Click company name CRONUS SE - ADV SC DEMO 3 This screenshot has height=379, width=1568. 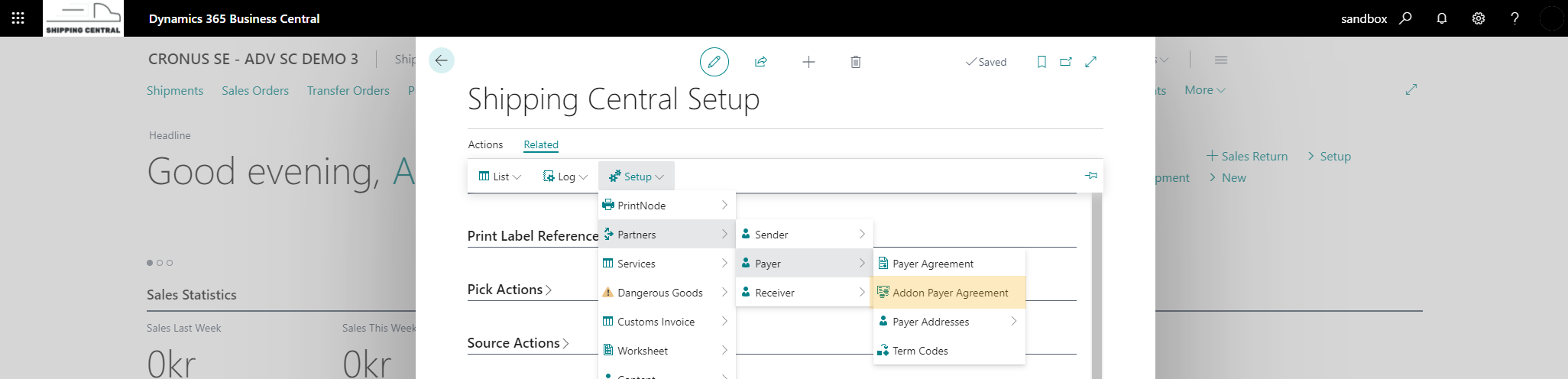[253, 59]
